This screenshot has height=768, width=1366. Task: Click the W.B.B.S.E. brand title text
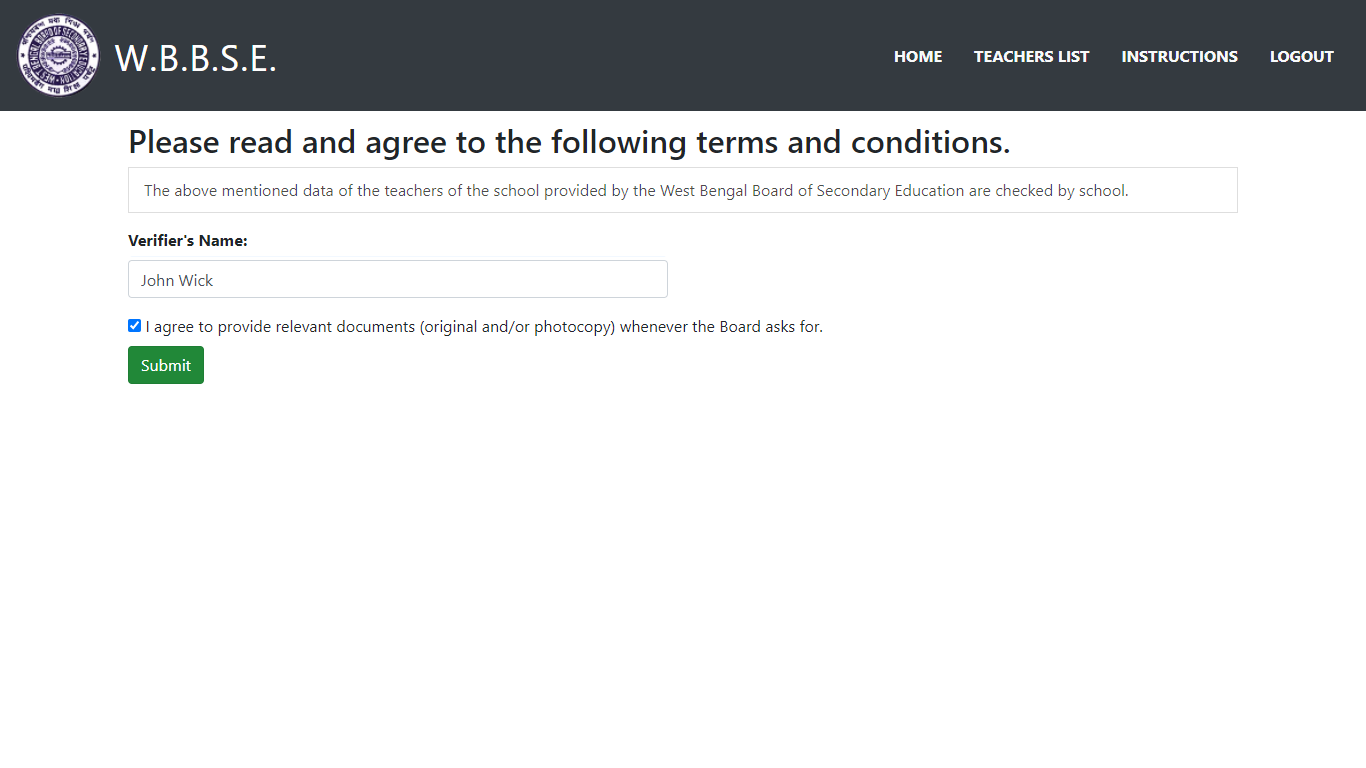195,58
